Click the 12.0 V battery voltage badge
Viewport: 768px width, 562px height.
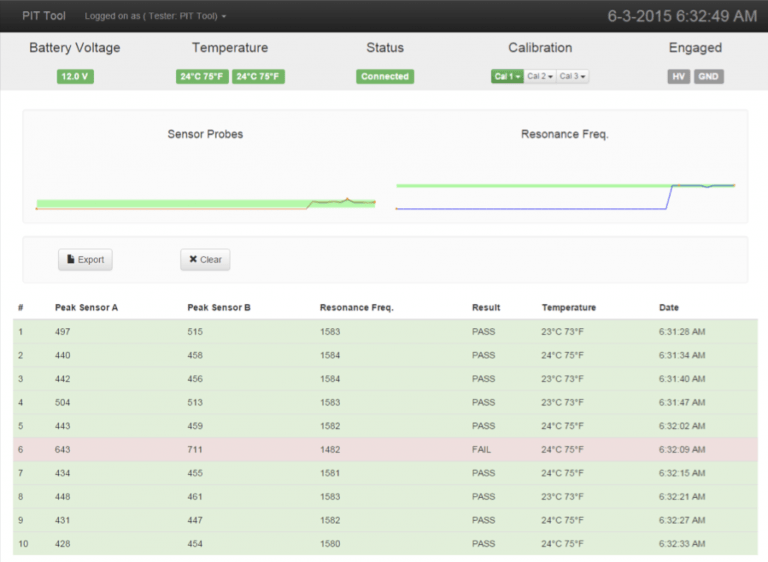pyautogui.click(x=75, y=77)
